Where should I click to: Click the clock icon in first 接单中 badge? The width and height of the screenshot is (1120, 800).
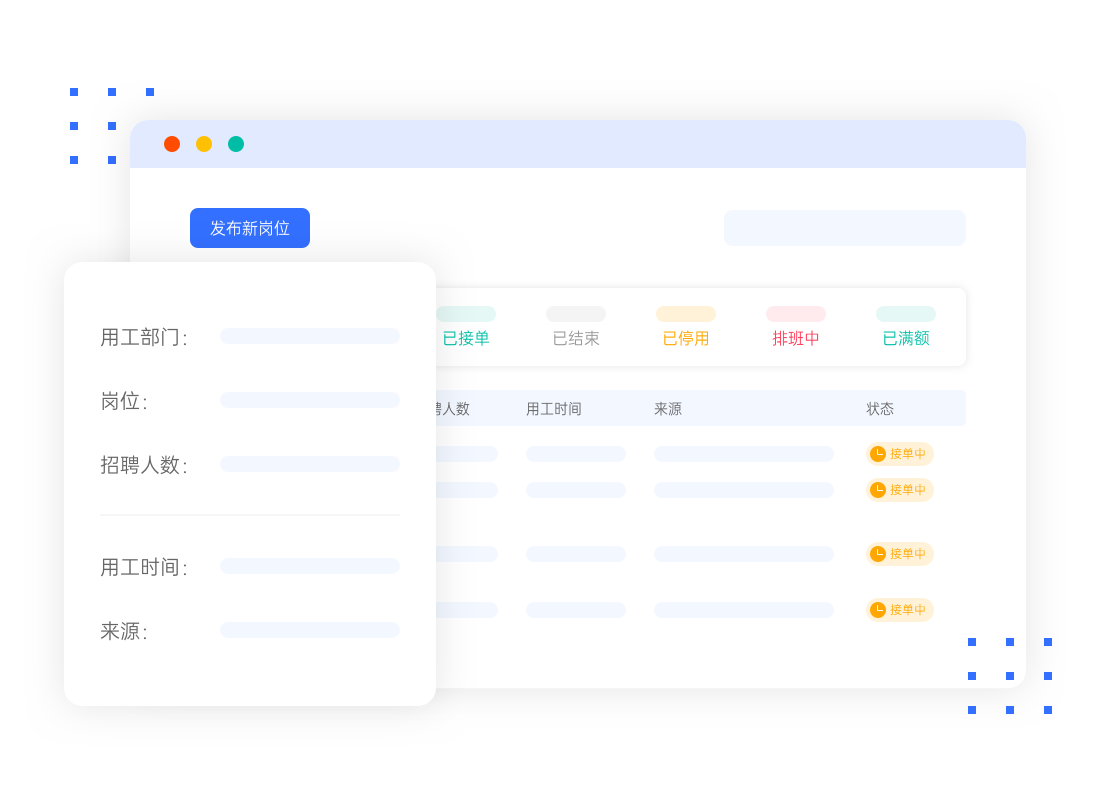pyautogui.click(x=878, y=454)
